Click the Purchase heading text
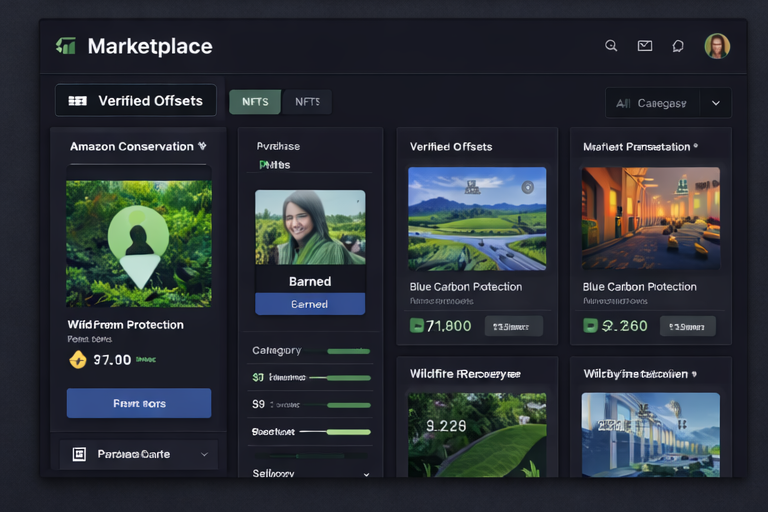 pos(278,146)
